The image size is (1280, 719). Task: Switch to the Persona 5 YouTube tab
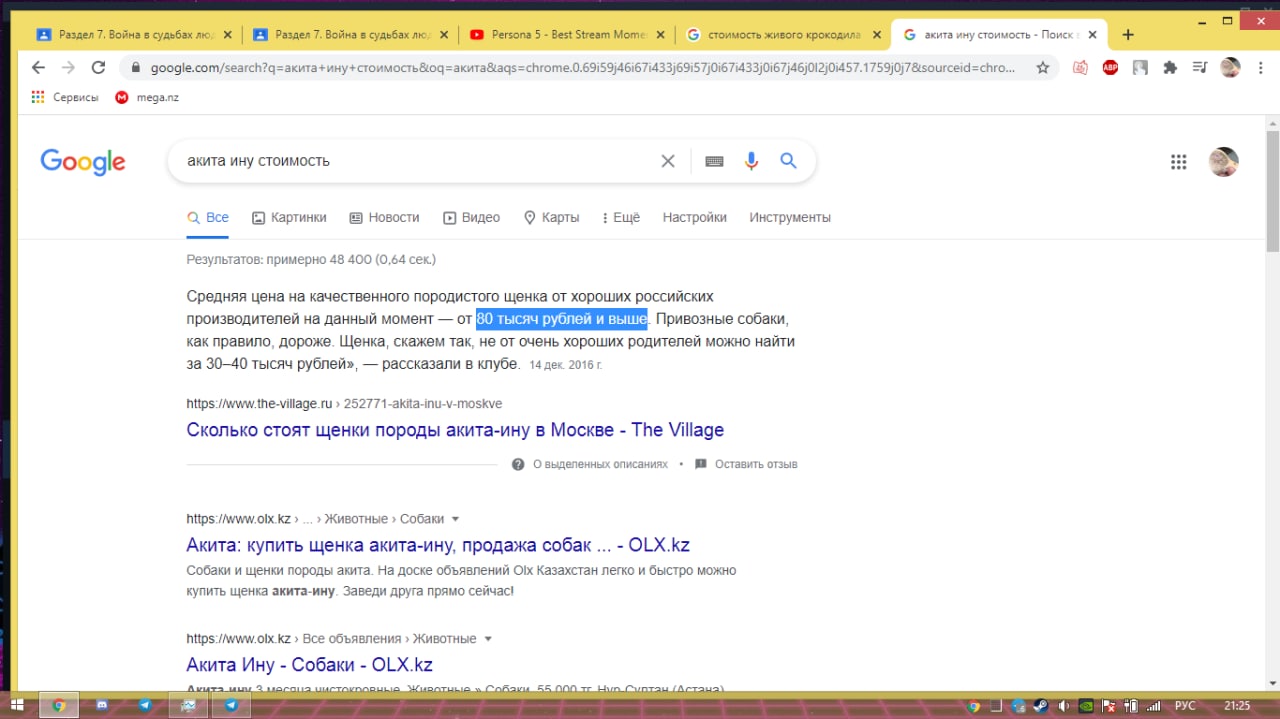point(565,34)
